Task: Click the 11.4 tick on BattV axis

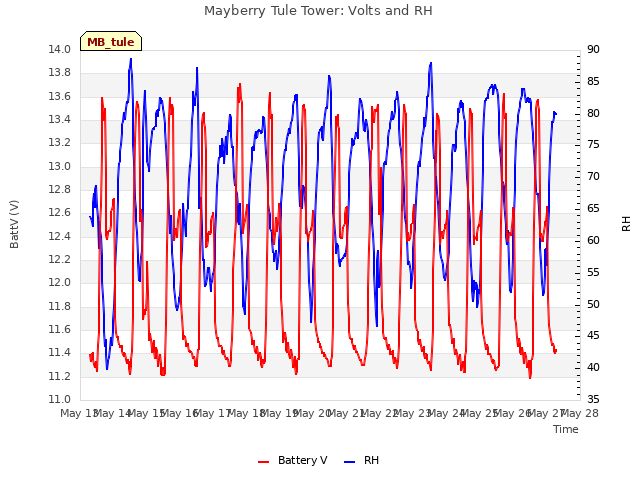Action: point(59,353)
